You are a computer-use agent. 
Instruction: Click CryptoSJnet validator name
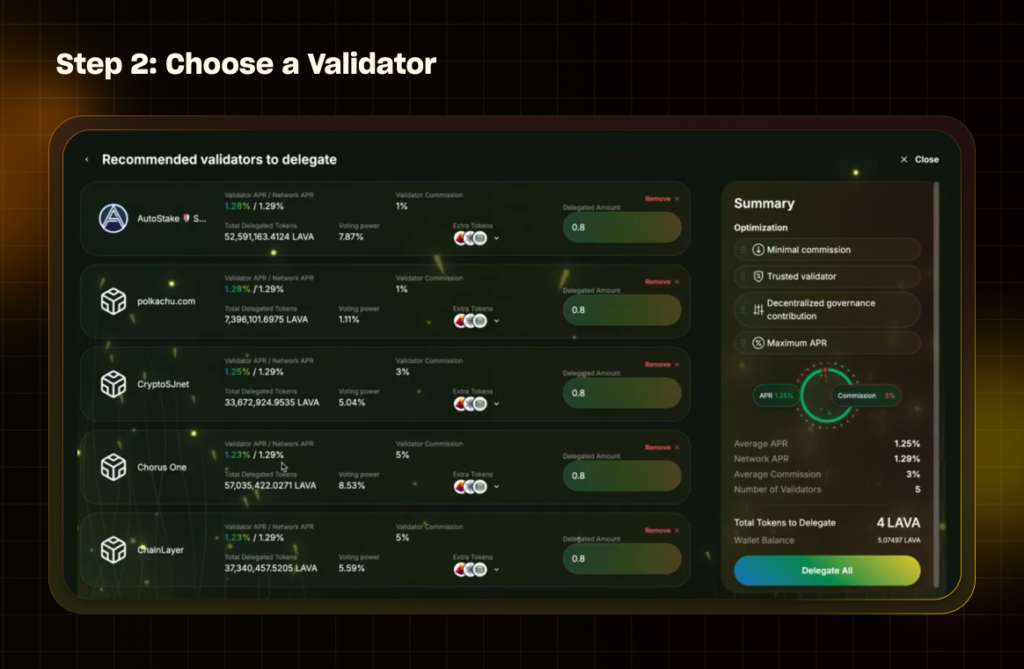tap(163, 384)
